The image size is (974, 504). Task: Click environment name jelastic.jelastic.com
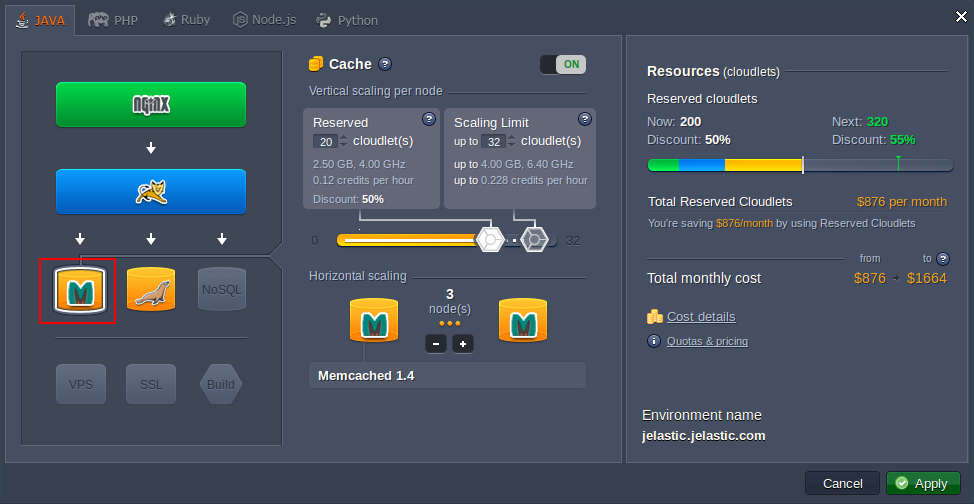click(x=704, y=436)
